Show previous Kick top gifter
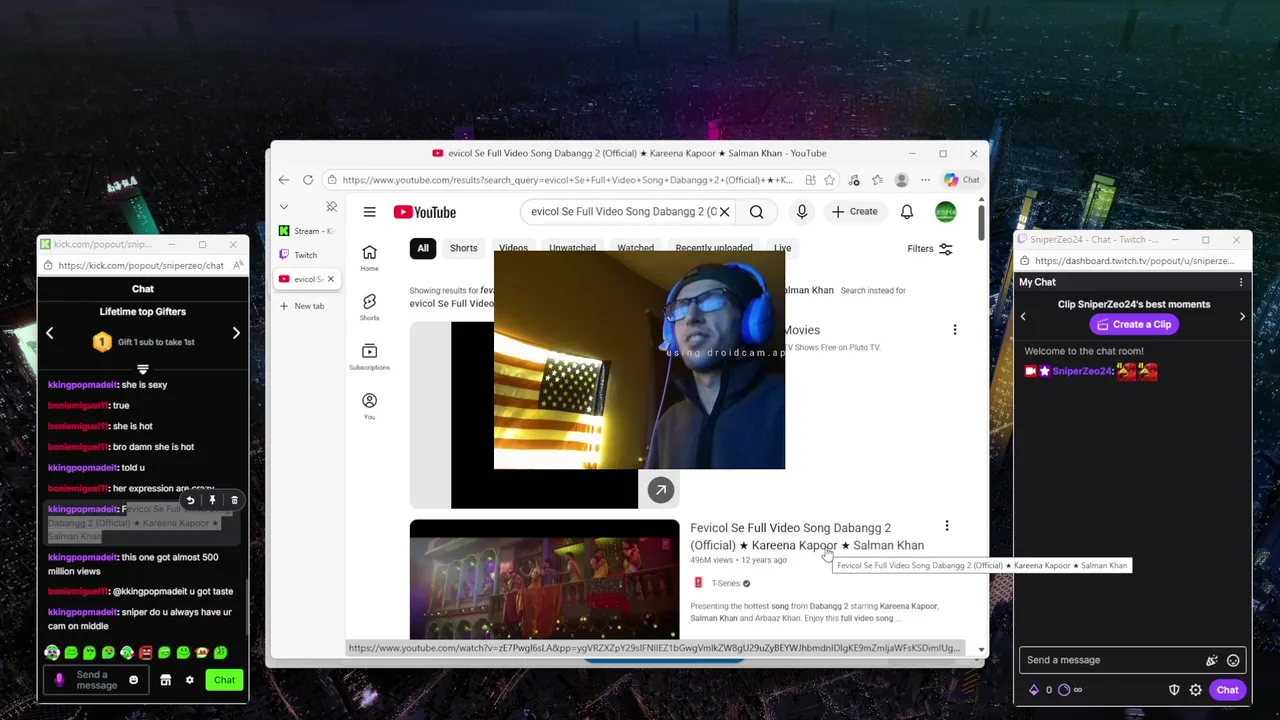Image resolution: width=1280 pixels, height=720 pixels. tap(49, 333)
